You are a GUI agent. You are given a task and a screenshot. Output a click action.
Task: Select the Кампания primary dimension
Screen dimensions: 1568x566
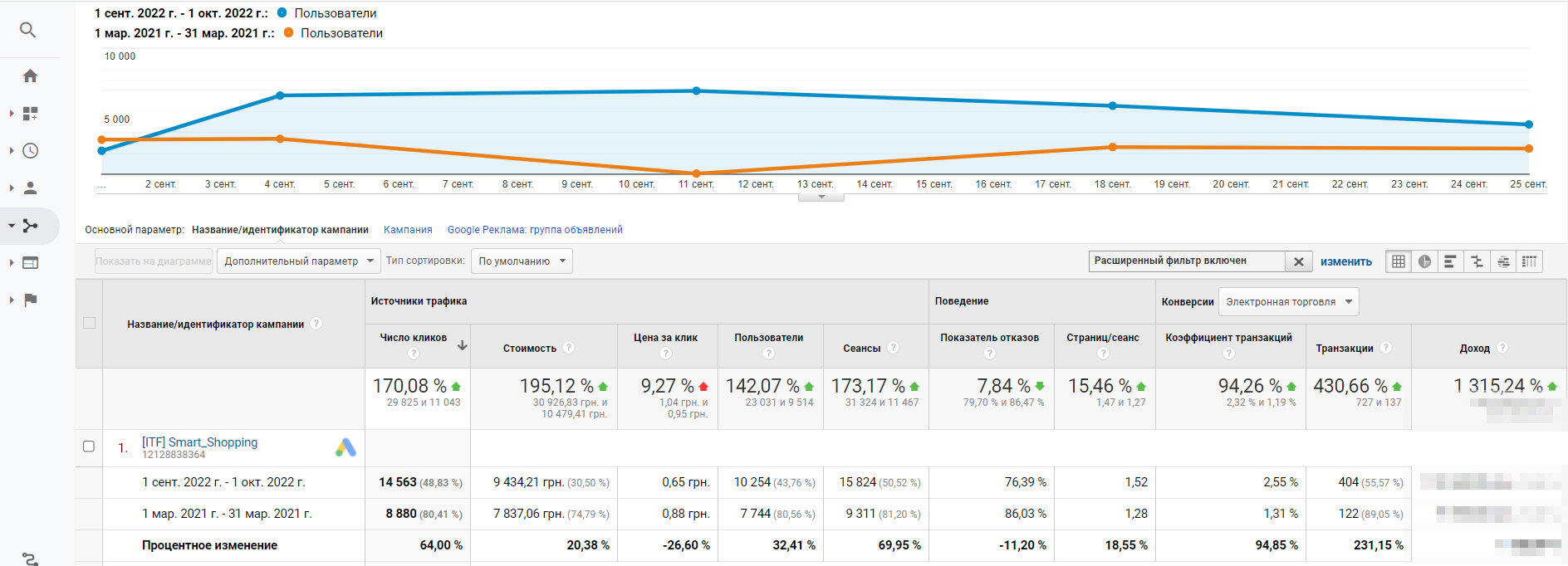click(x=408, y=230)
